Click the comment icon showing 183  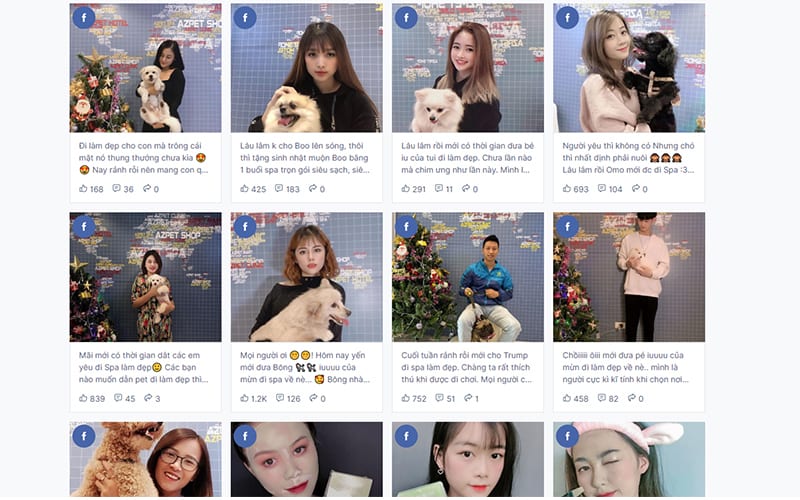coord(279,188)
